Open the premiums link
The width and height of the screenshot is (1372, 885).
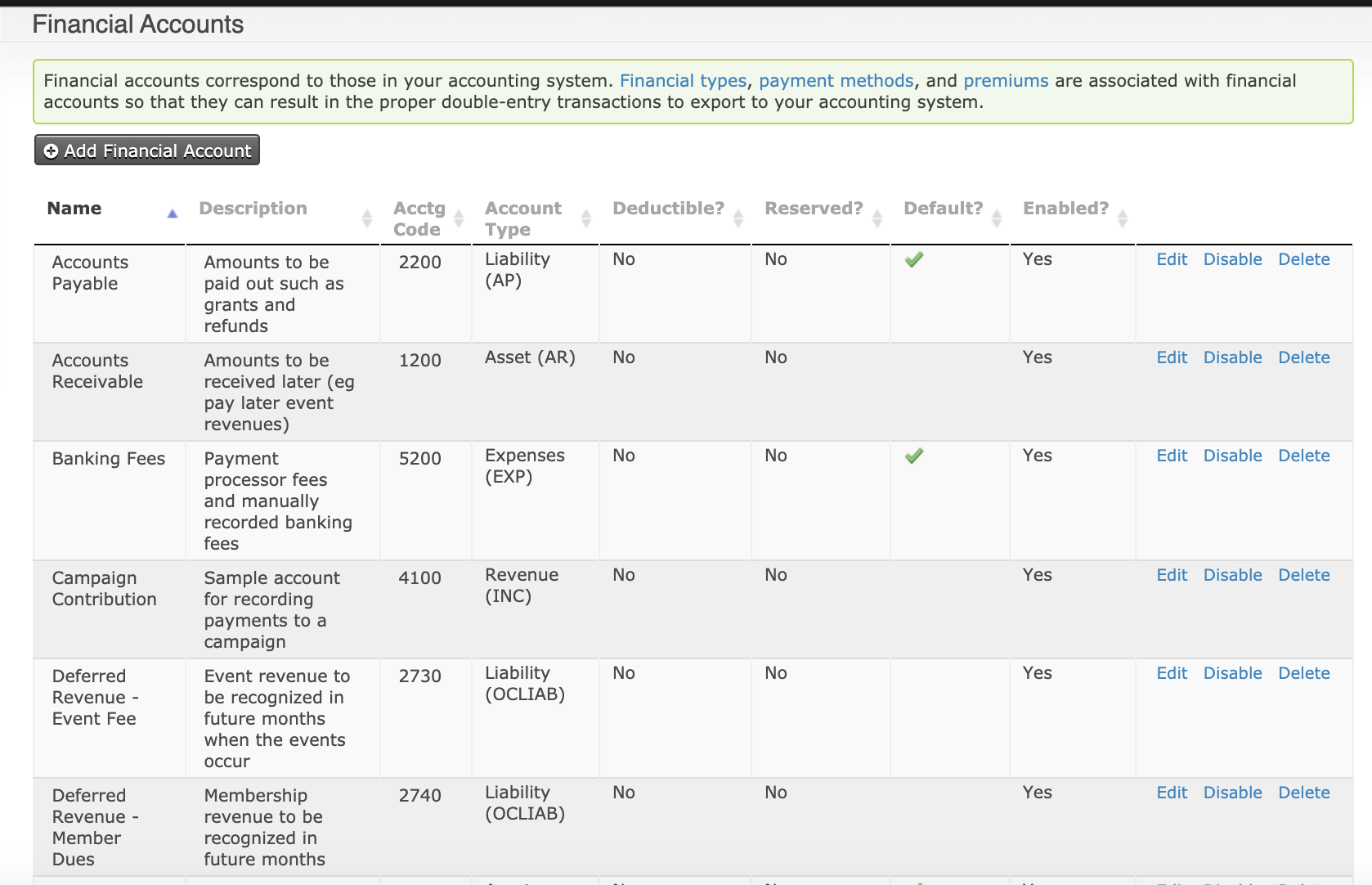(x=1006, y=80)
